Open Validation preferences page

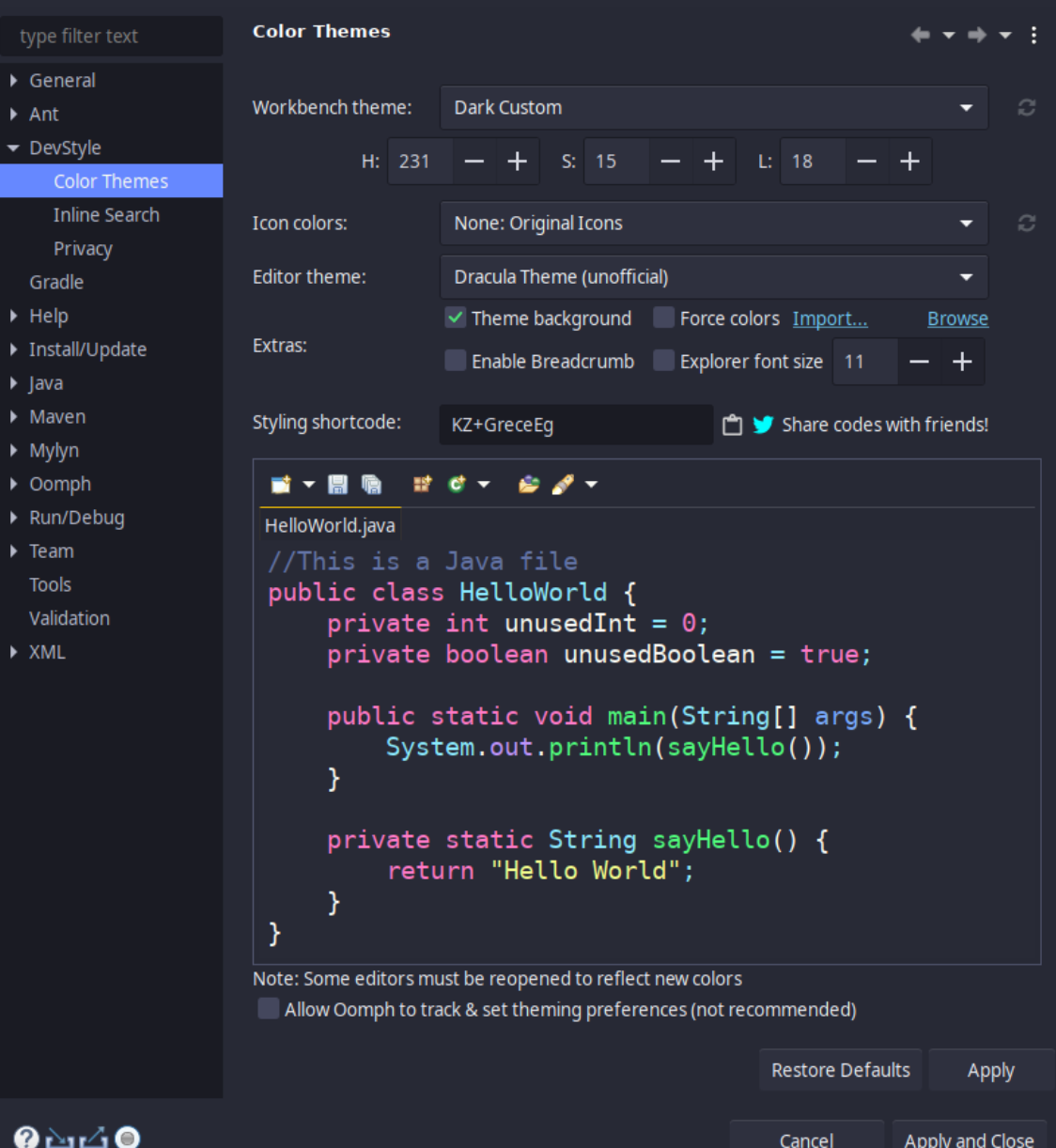tap(70, 618)
